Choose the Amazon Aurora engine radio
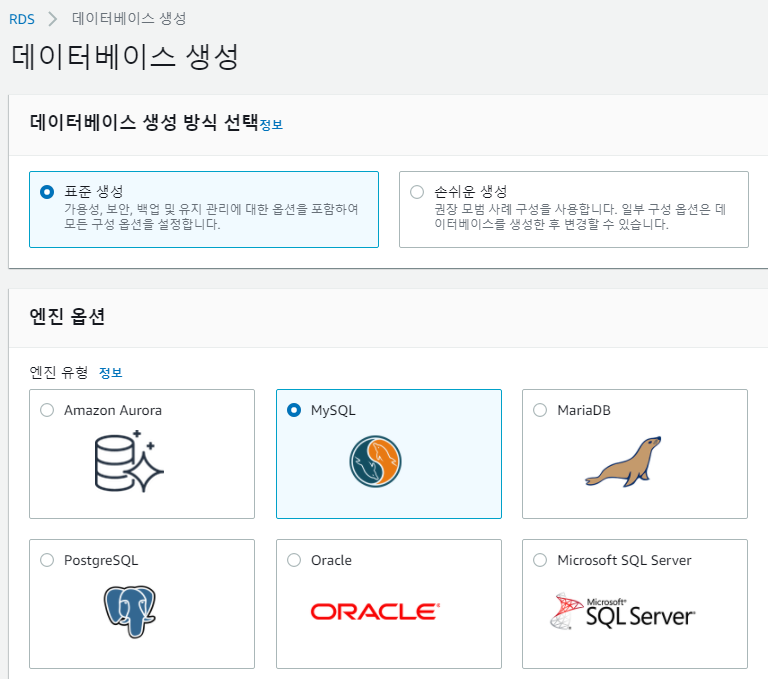The width and height of the screenshot is (768, 679). click(47, 410)
